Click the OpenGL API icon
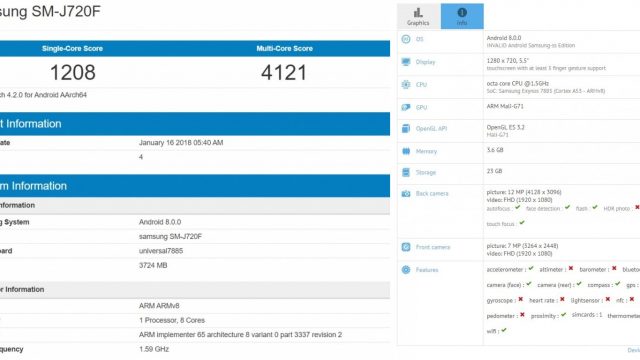This screenshot has height=360, width=640. tap(406, 128)
